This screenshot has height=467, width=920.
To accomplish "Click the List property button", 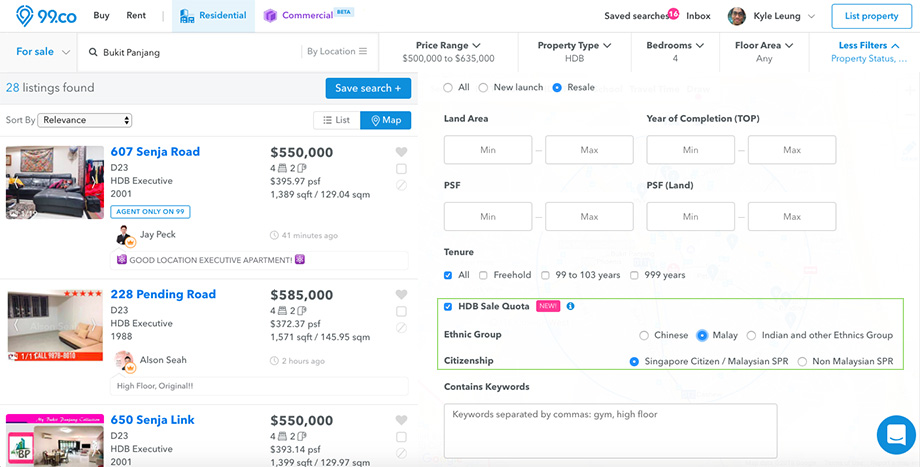I will (871, 16).
